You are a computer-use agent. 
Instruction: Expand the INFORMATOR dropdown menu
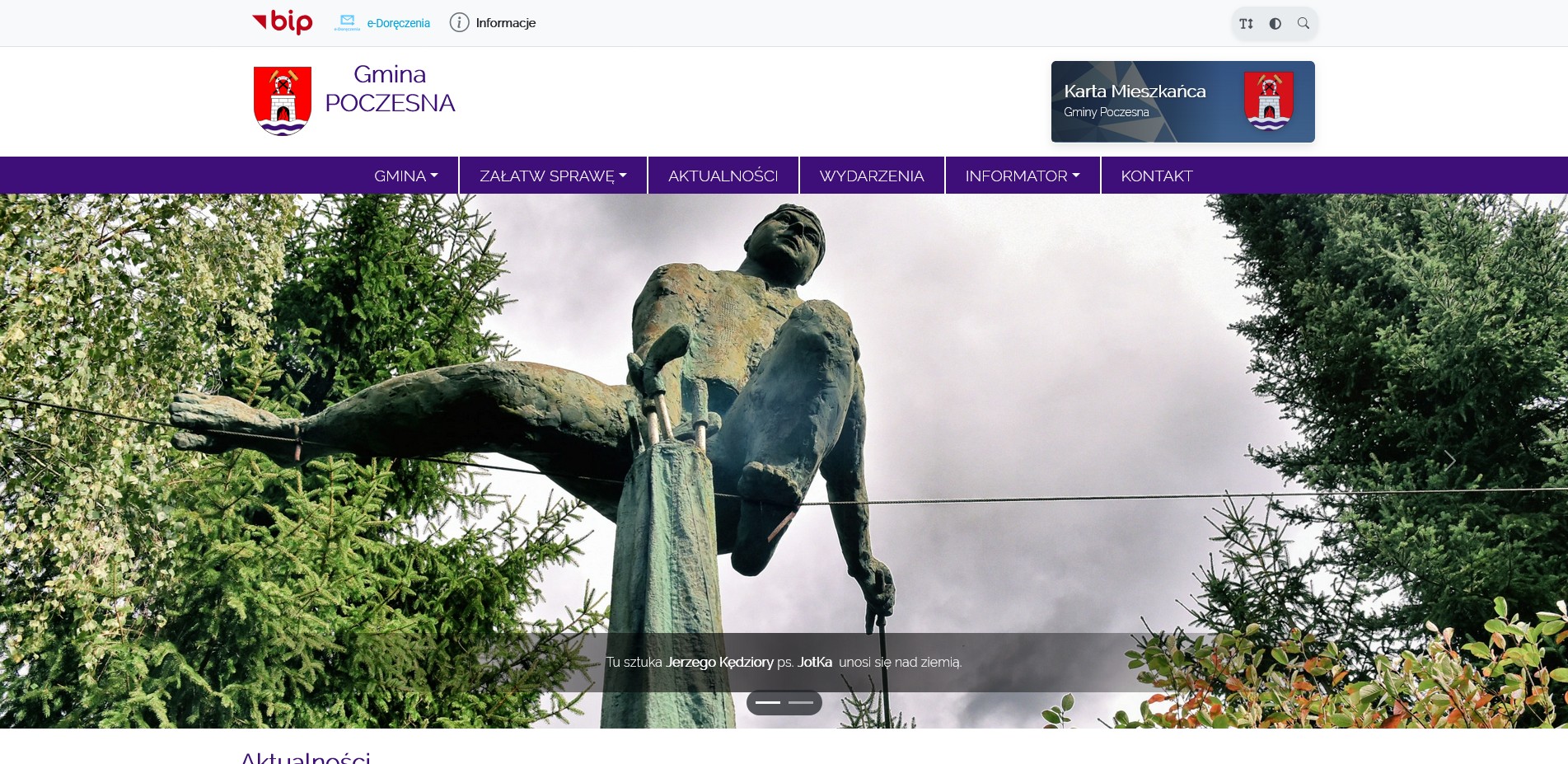point(1022,176)
